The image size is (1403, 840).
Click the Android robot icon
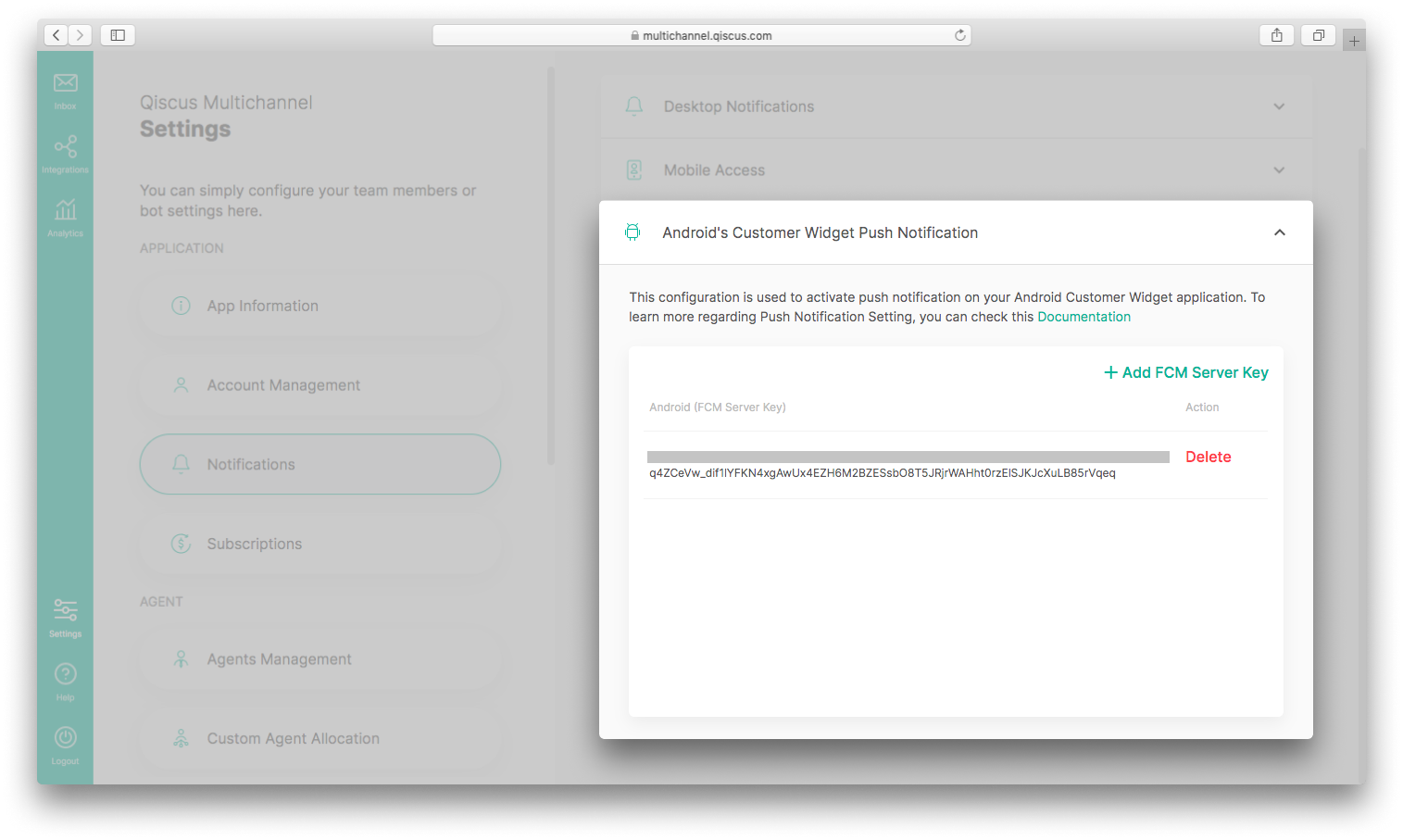[x=633, y=232]
